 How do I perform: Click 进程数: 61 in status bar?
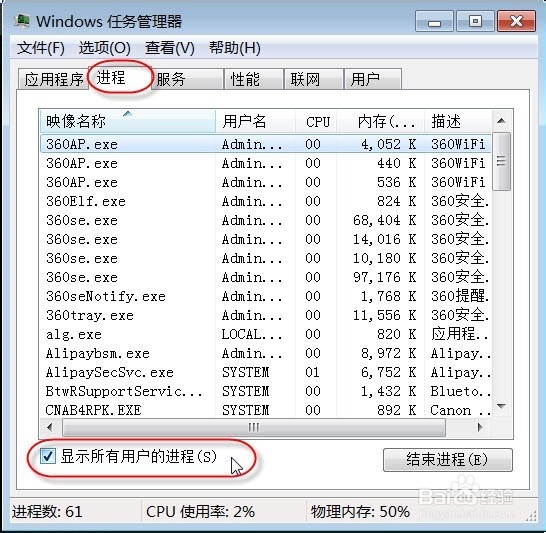coord(47,512)
